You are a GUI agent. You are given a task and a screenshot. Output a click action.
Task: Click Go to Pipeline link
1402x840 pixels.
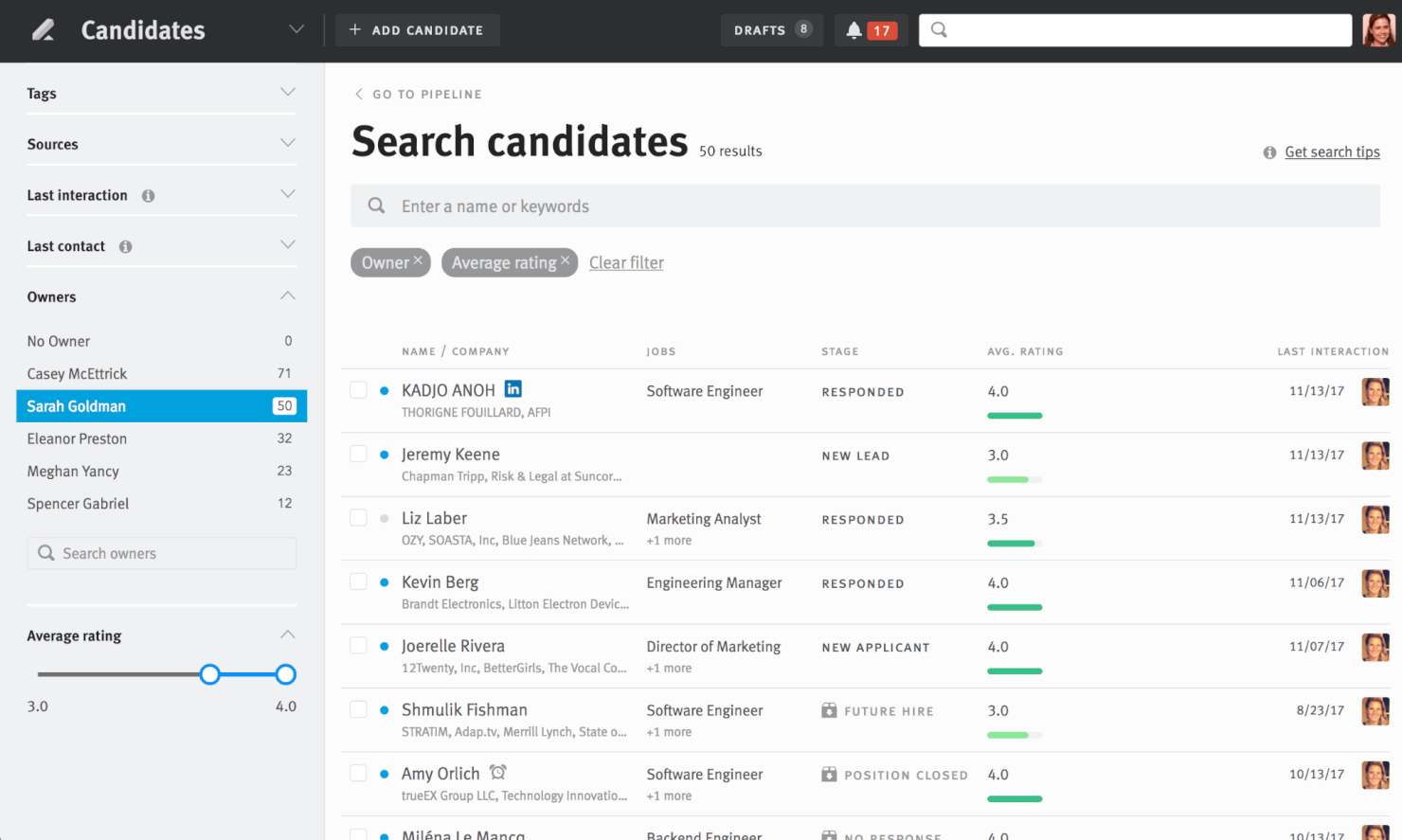pyautogui.click(x=427, y=95)
